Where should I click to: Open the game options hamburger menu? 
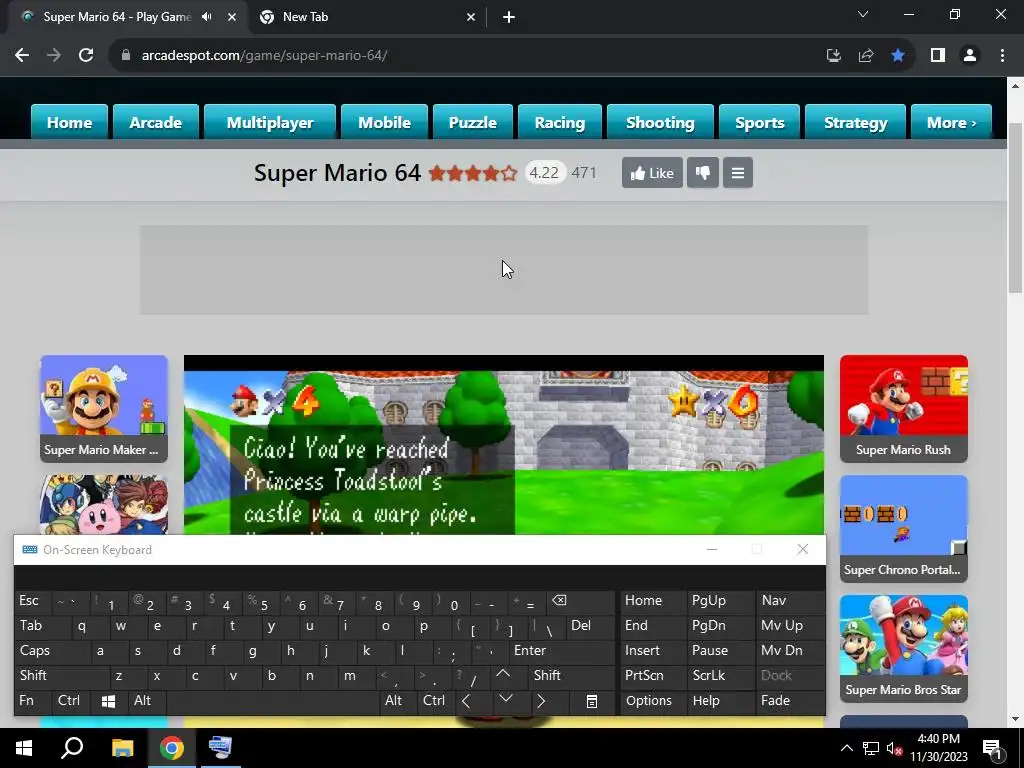(738, 173)
